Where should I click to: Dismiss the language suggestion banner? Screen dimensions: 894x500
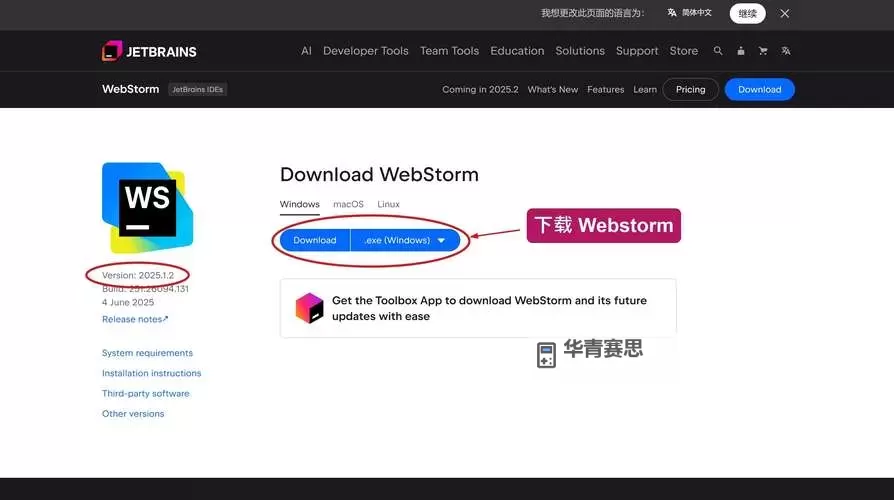[x=785, y=13]
